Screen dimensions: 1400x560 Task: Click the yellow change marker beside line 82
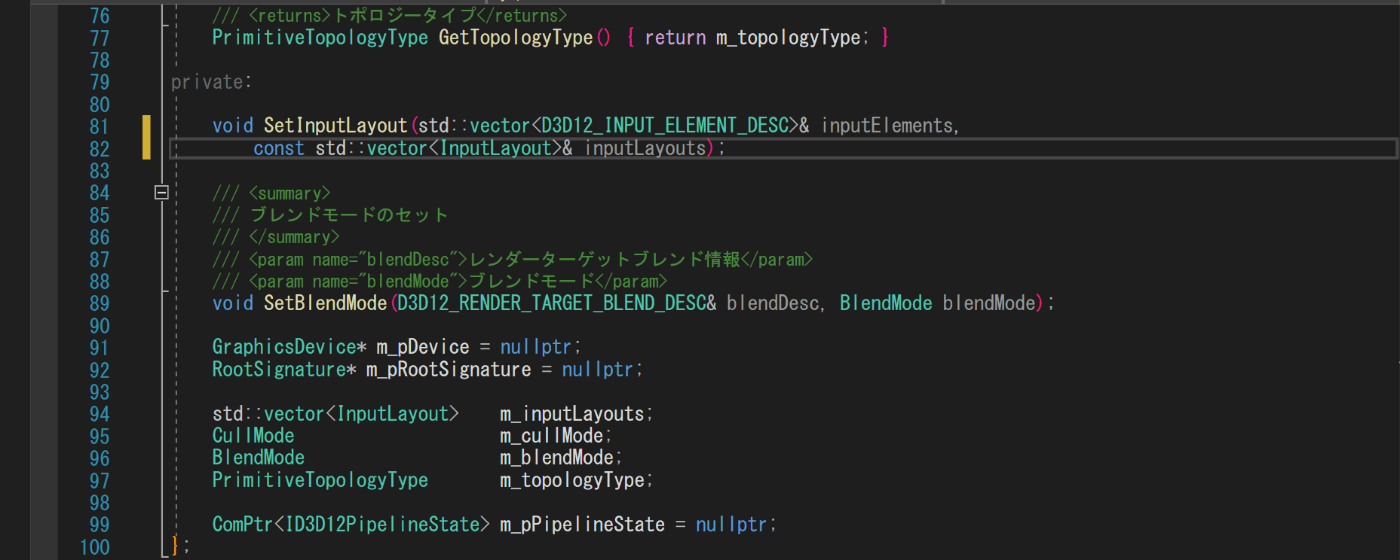click(x=146, y=148)
